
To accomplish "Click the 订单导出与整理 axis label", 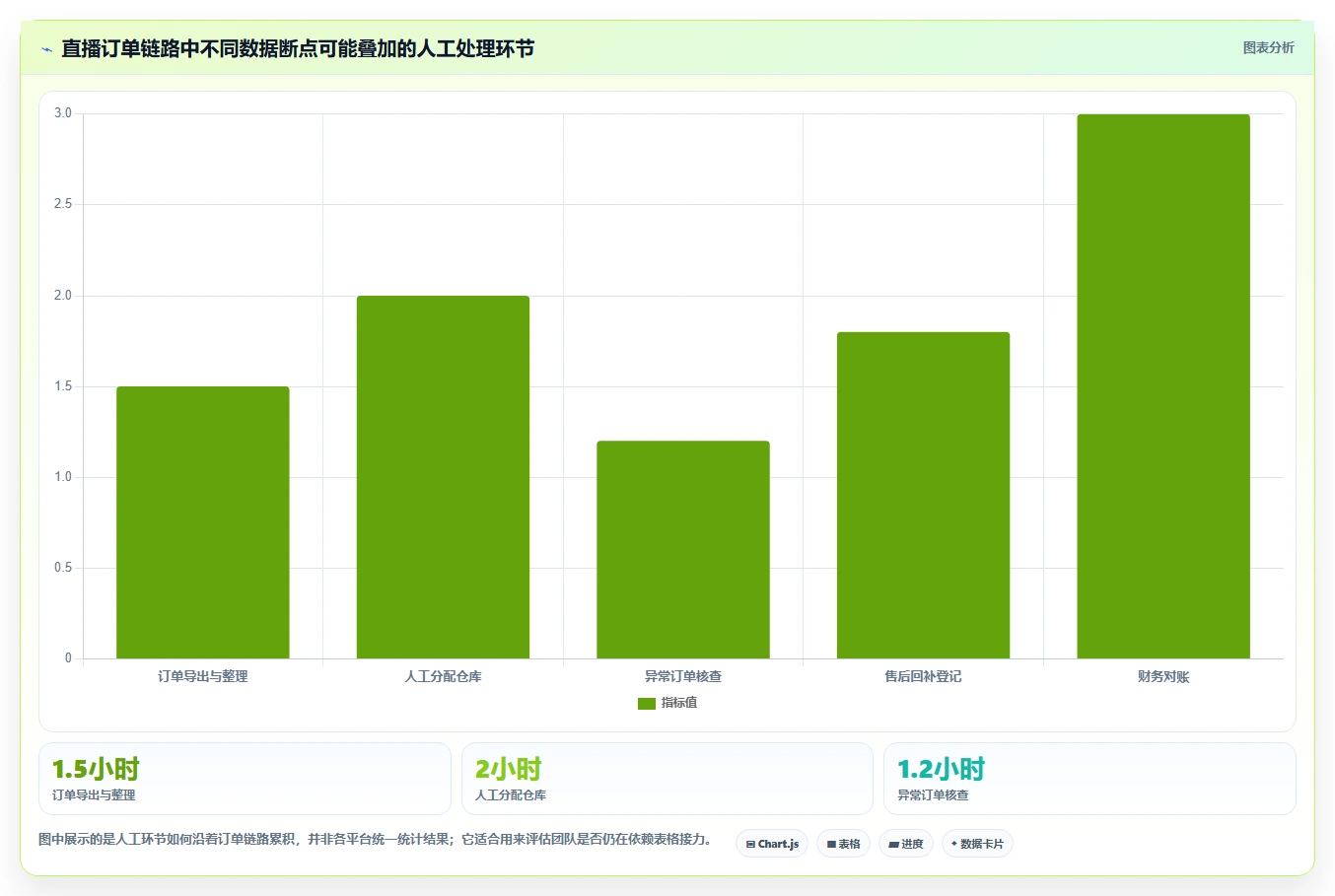I will [203, 676].
